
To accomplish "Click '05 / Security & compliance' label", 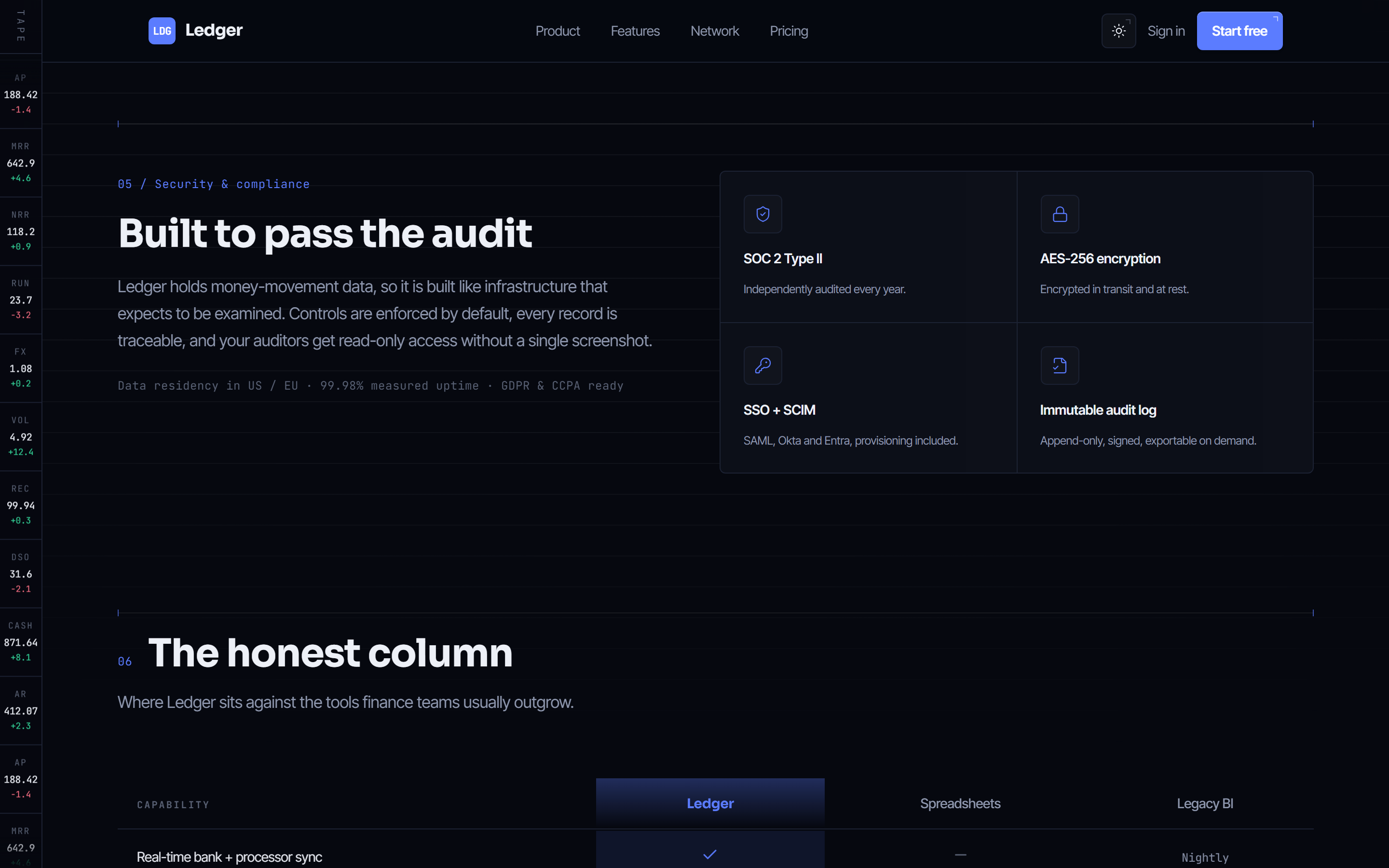I will (x=214, y=184).
